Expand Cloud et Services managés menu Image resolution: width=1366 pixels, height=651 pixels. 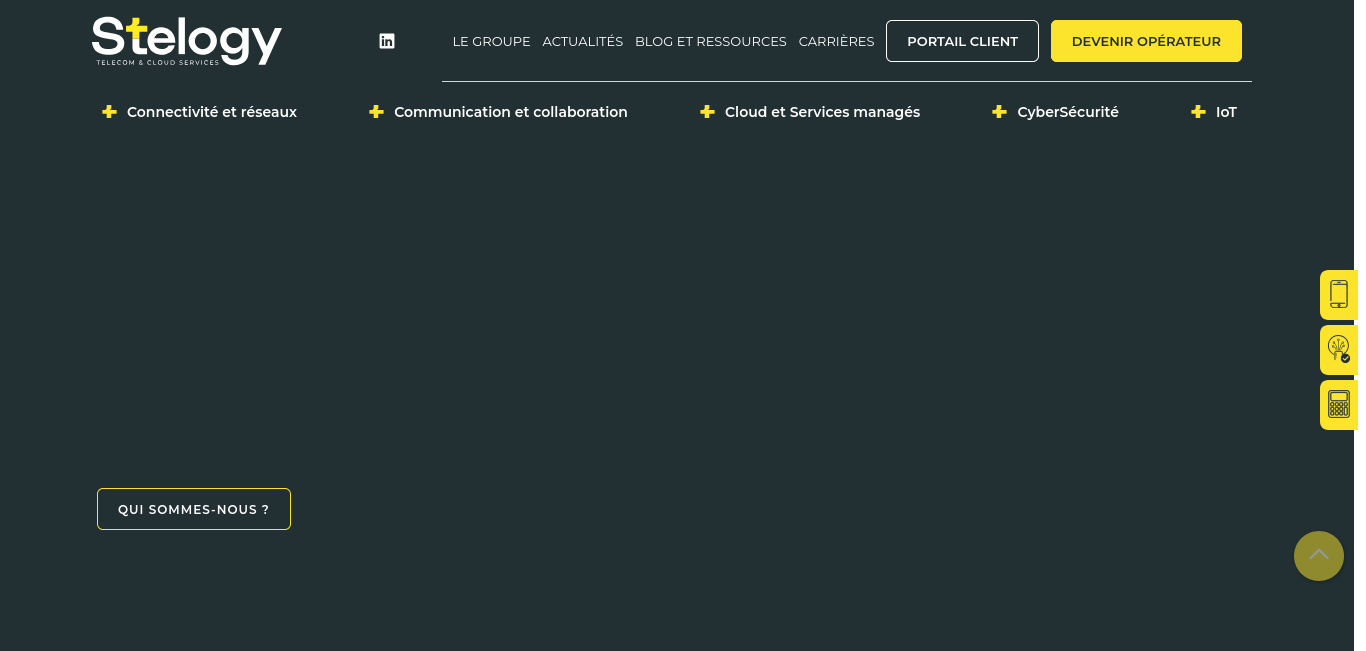pyautogui.click(x=822, y=112)
